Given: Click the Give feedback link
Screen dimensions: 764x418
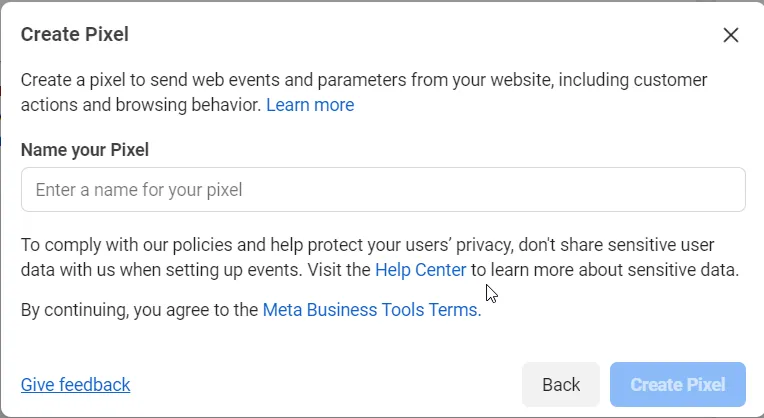Looking at the screenshot, I should [75, 385].
